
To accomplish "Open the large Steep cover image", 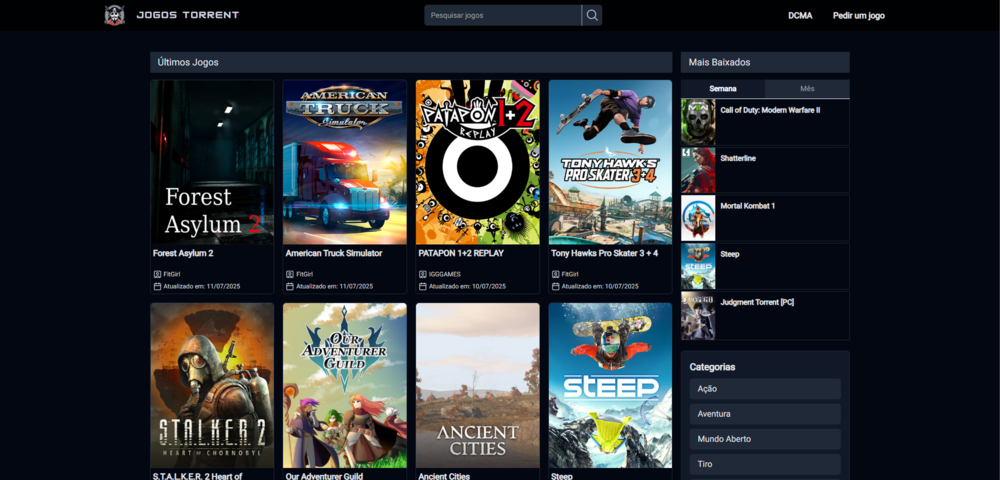I will coord(610,386).
